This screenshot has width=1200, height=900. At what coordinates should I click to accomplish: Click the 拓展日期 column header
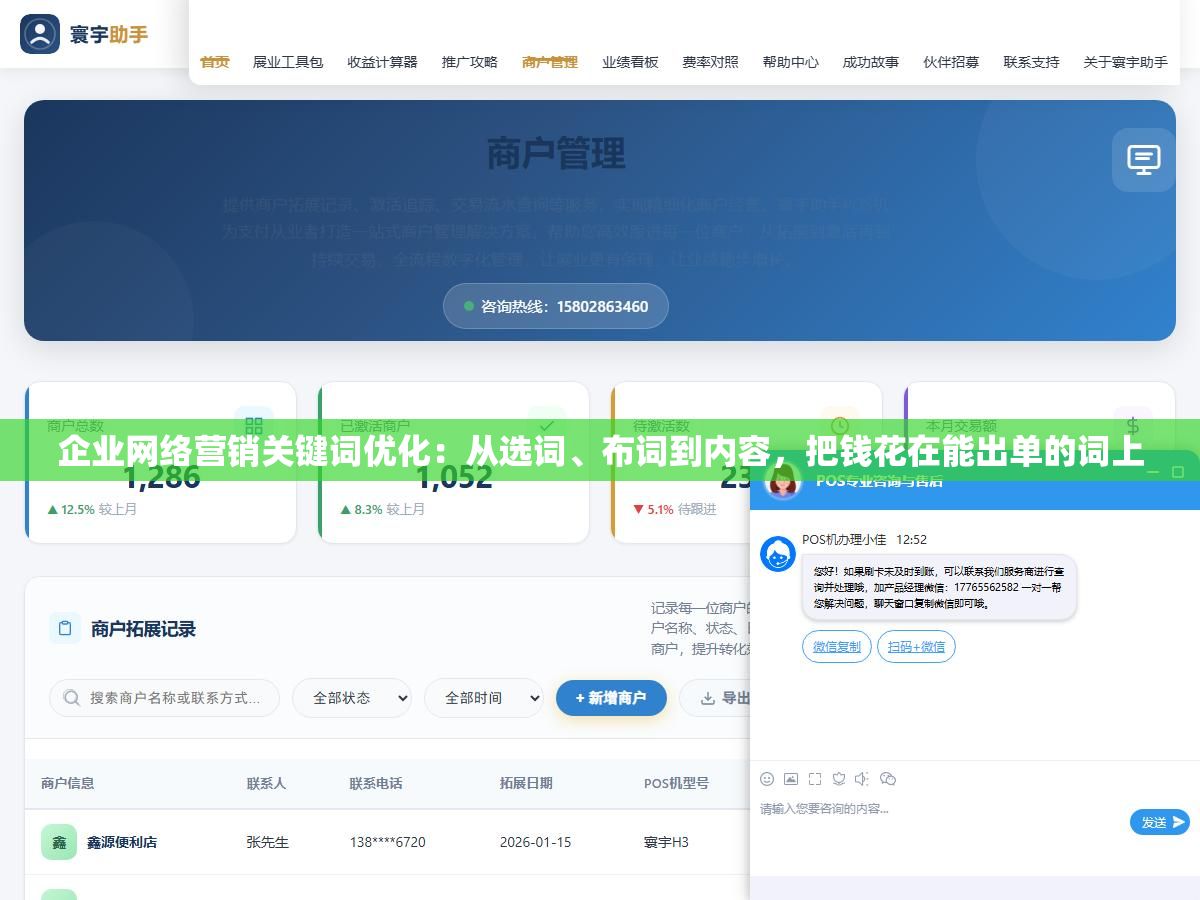click(526, 783)
